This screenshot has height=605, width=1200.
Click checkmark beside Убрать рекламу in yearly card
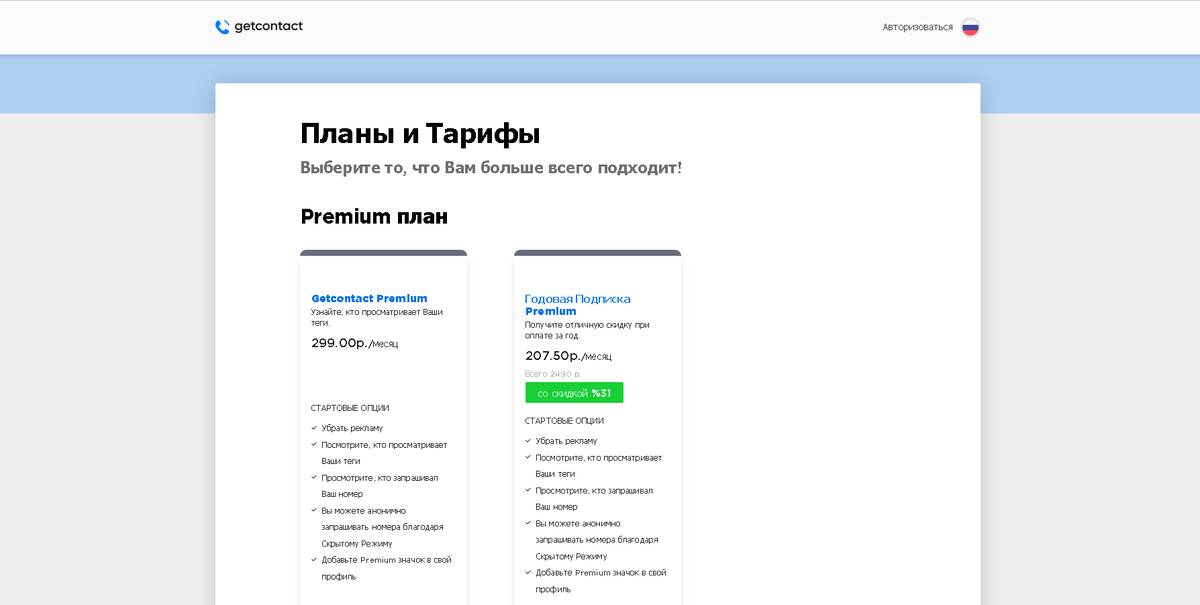click(x=528, y=441)
